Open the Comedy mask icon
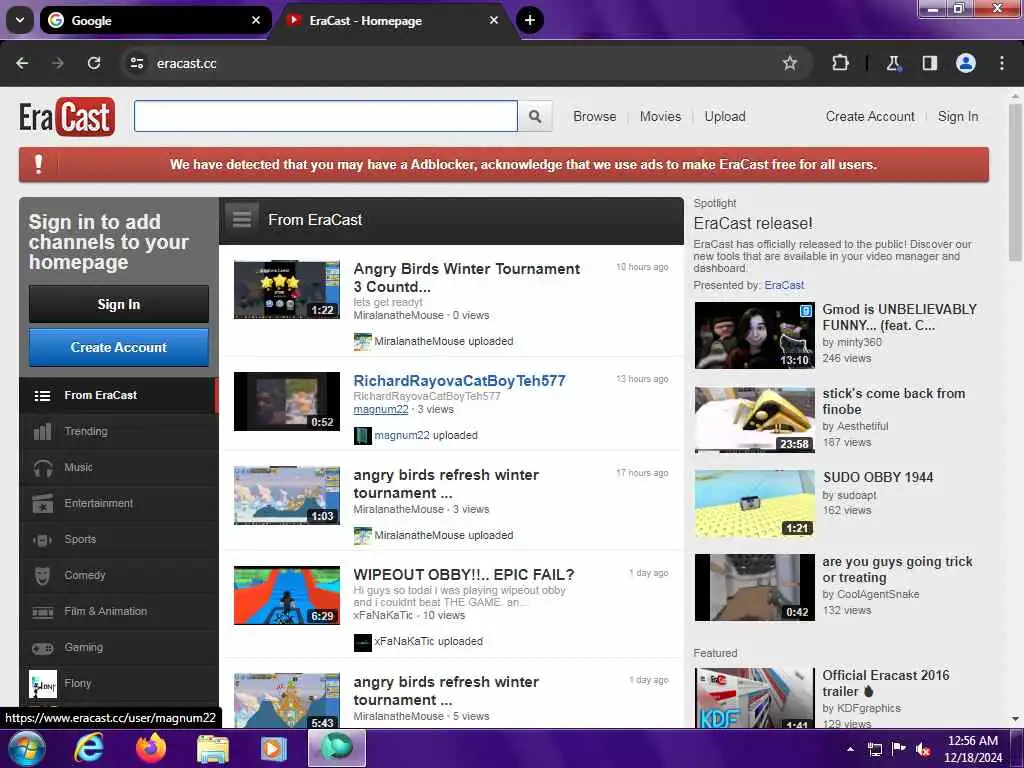Image resolution: width=1024 pixels, height=768 pixels. [42, 575]
